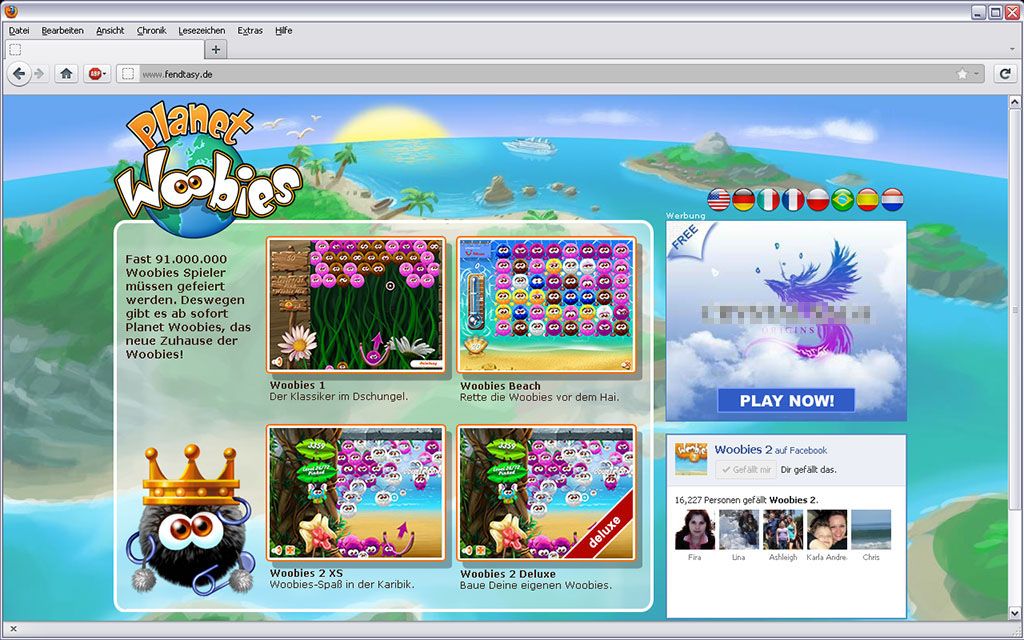This screenshot has width=1024, height=640.
Task: Click the Woobies 2 Facebook page icon
Action: tap(691, 458)
